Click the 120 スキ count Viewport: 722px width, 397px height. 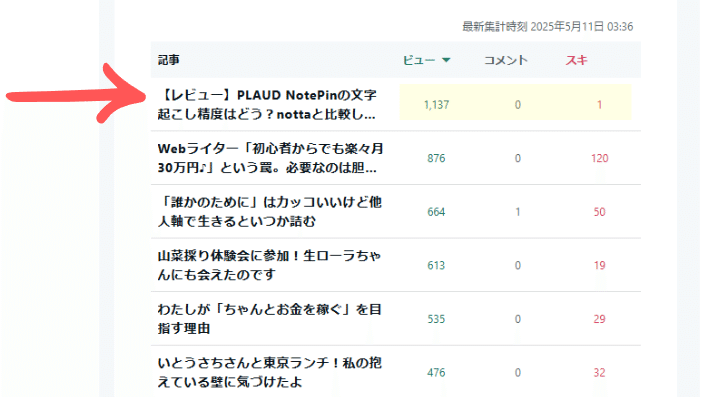600,158
